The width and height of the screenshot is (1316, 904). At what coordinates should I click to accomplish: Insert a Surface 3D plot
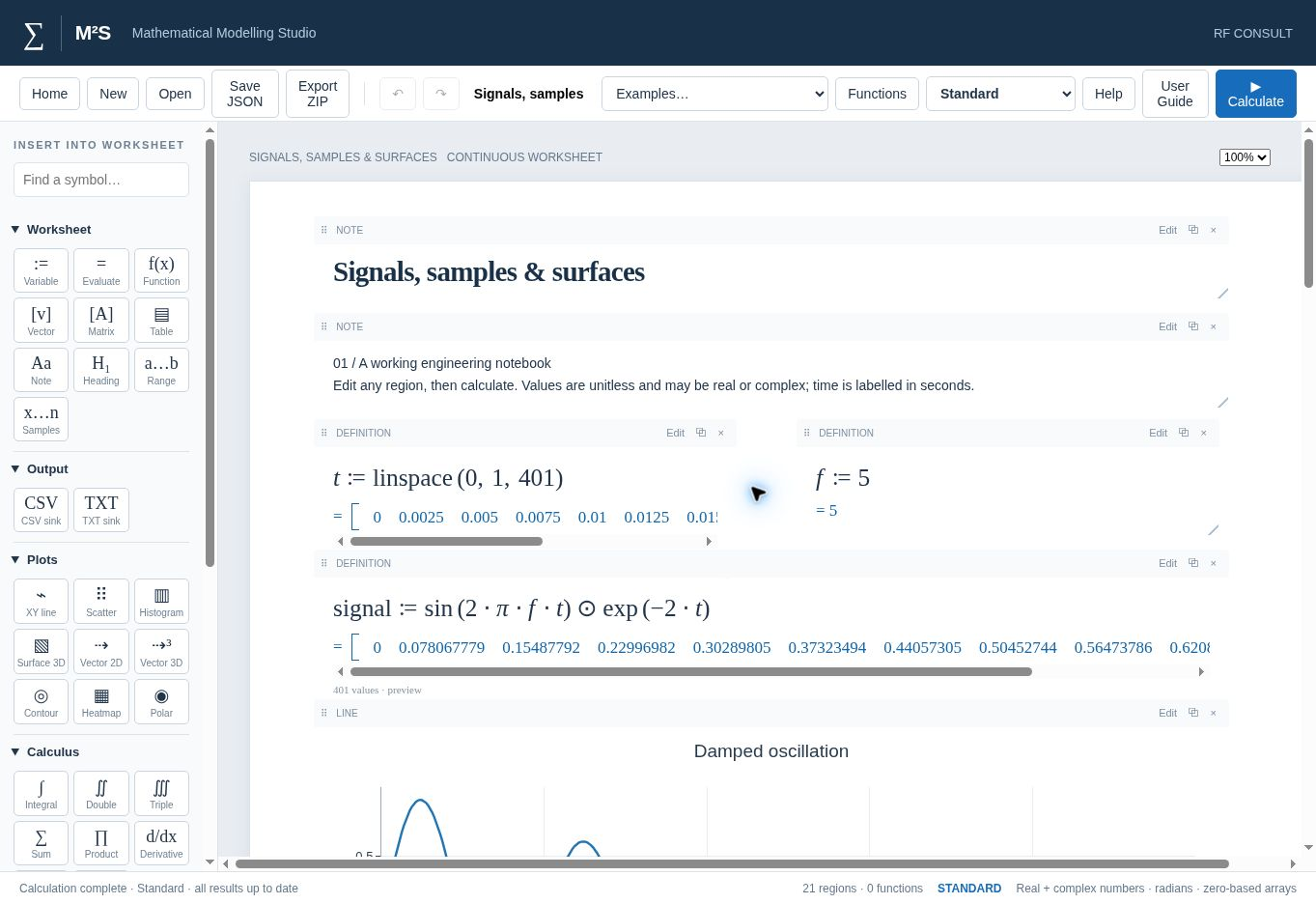point(41,651)
